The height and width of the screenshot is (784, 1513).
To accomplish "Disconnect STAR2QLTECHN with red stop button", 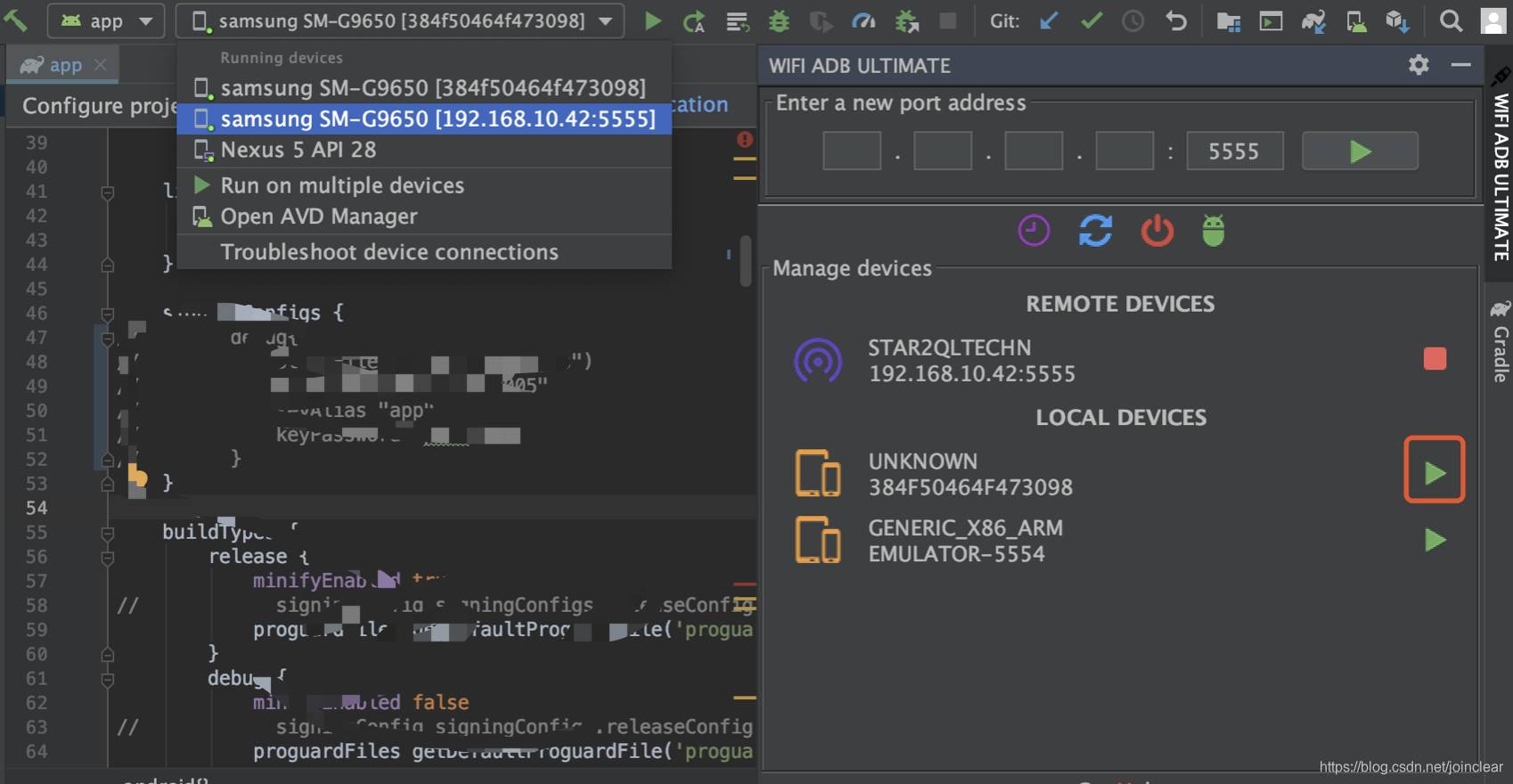I will (x=1435, y=359).
